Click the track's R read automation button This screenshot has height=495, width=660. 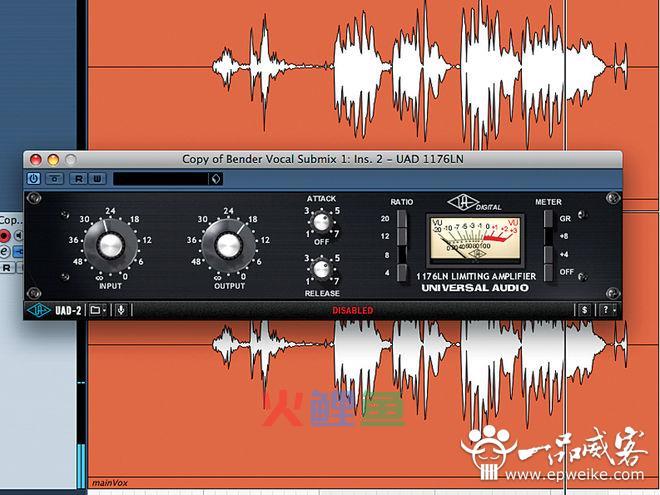click(7, 268)
